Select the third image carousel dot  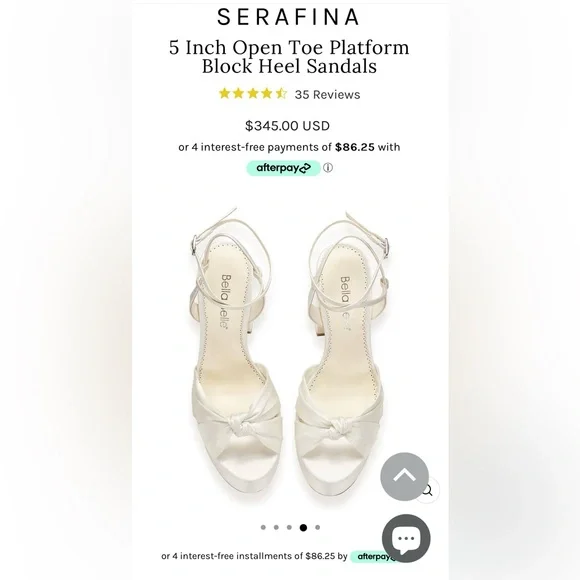pos(289,527)
